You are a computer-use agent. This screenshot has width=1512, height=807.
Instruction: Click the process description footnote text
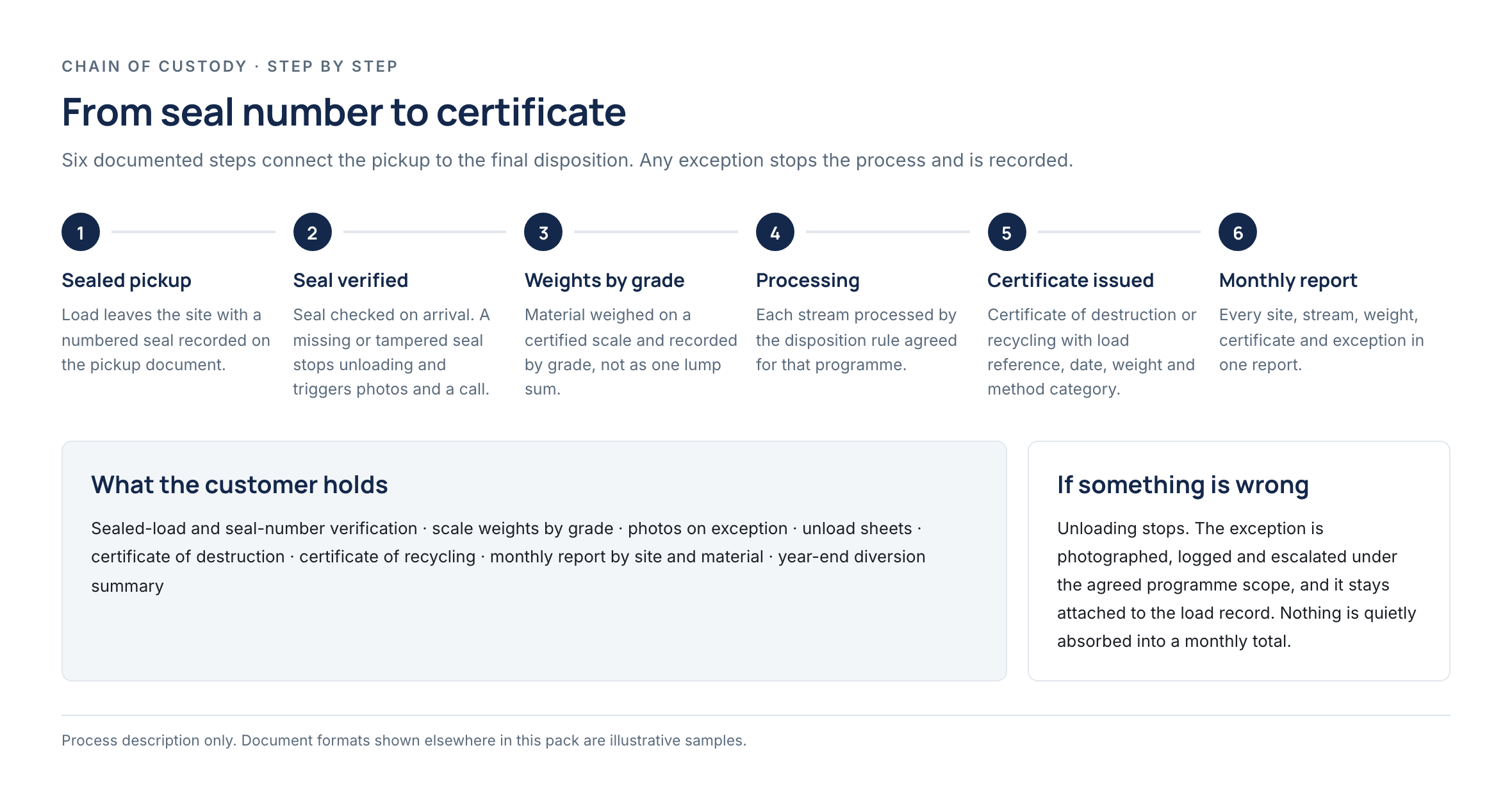404,740
